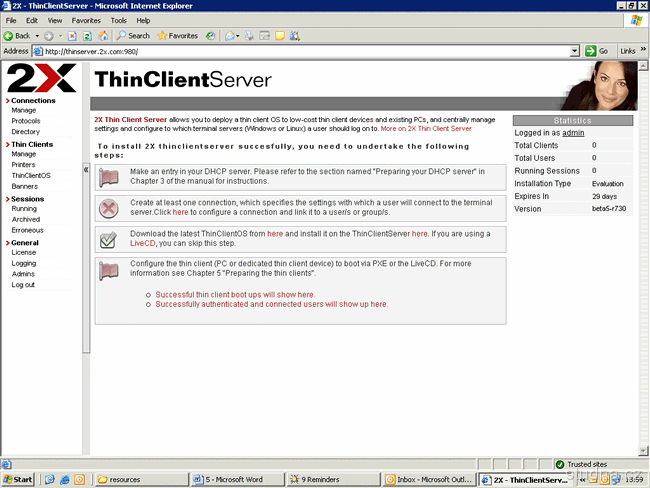
Task: Click 'Successful thin client boot ups' link
Action: (x=235, y=295)
